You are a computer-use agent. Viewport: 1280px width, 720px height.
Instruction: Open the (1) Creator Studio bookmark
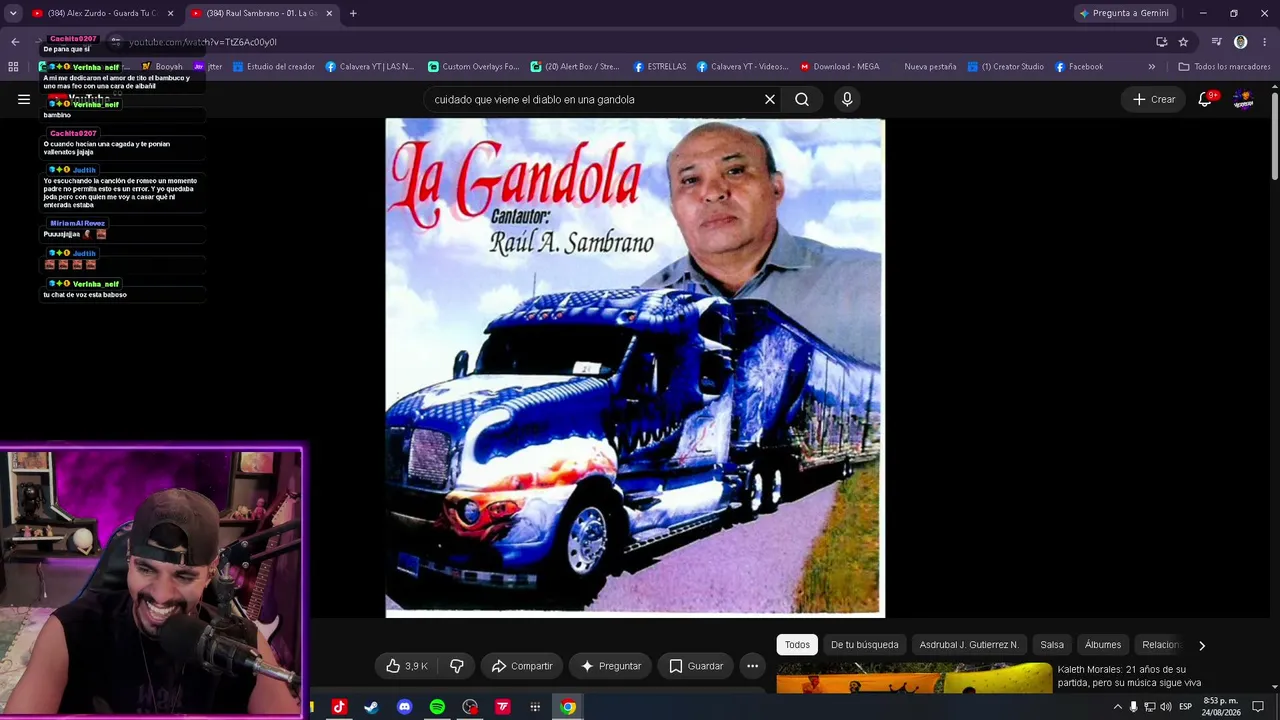[x=1005, y=67]
